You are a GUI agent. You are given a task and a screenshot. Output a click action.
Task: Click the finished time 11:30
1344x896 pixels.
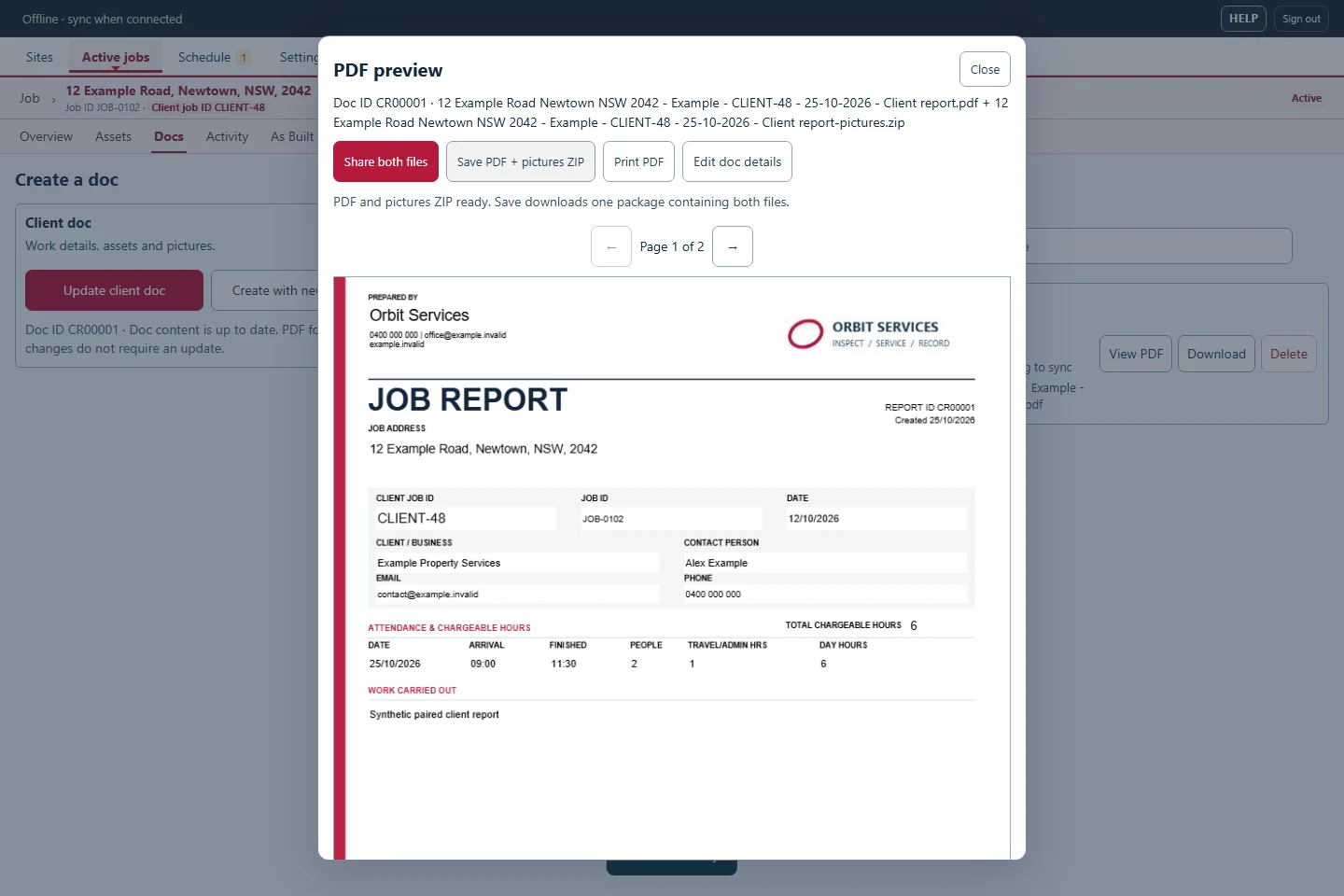point(564,664)
